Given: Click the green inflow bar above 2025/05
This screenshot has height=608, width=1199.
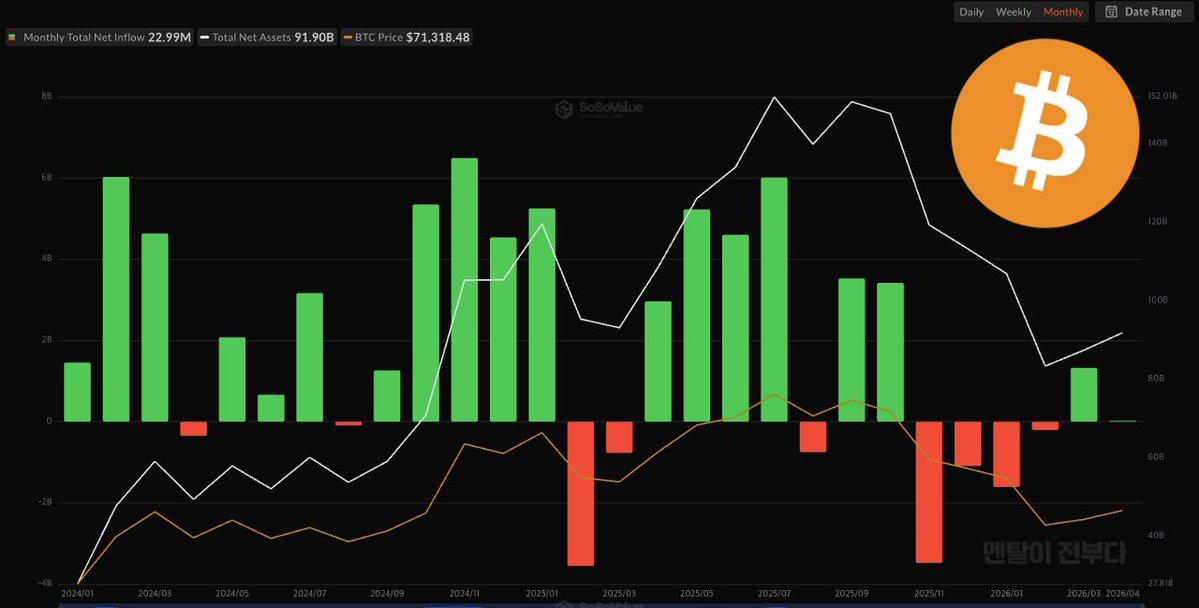Looking at the screenshot, I should pyautogui.click(x=697, y=315).
